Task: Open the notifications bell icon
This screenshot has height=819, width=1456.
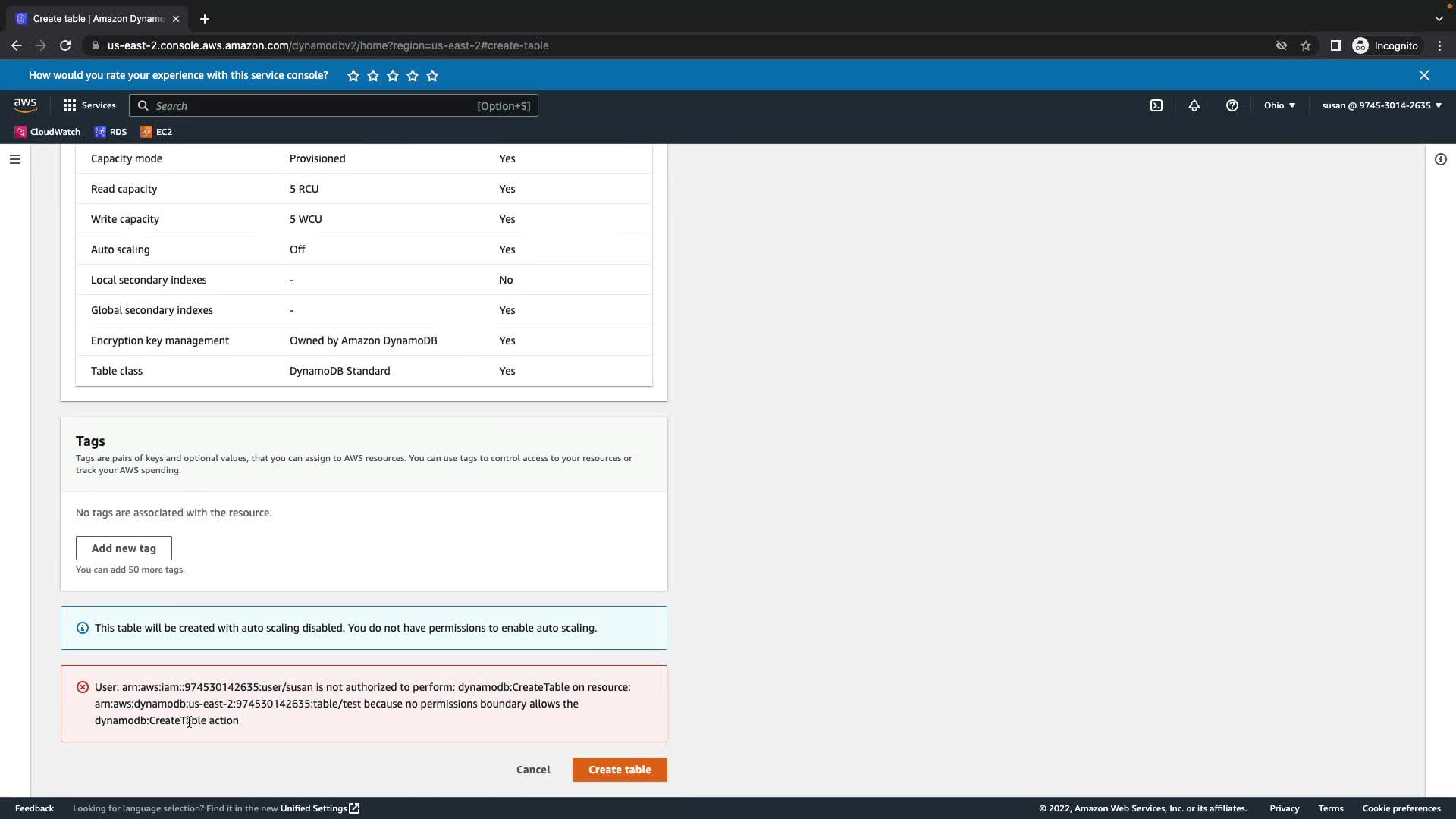Action: 1194,105
